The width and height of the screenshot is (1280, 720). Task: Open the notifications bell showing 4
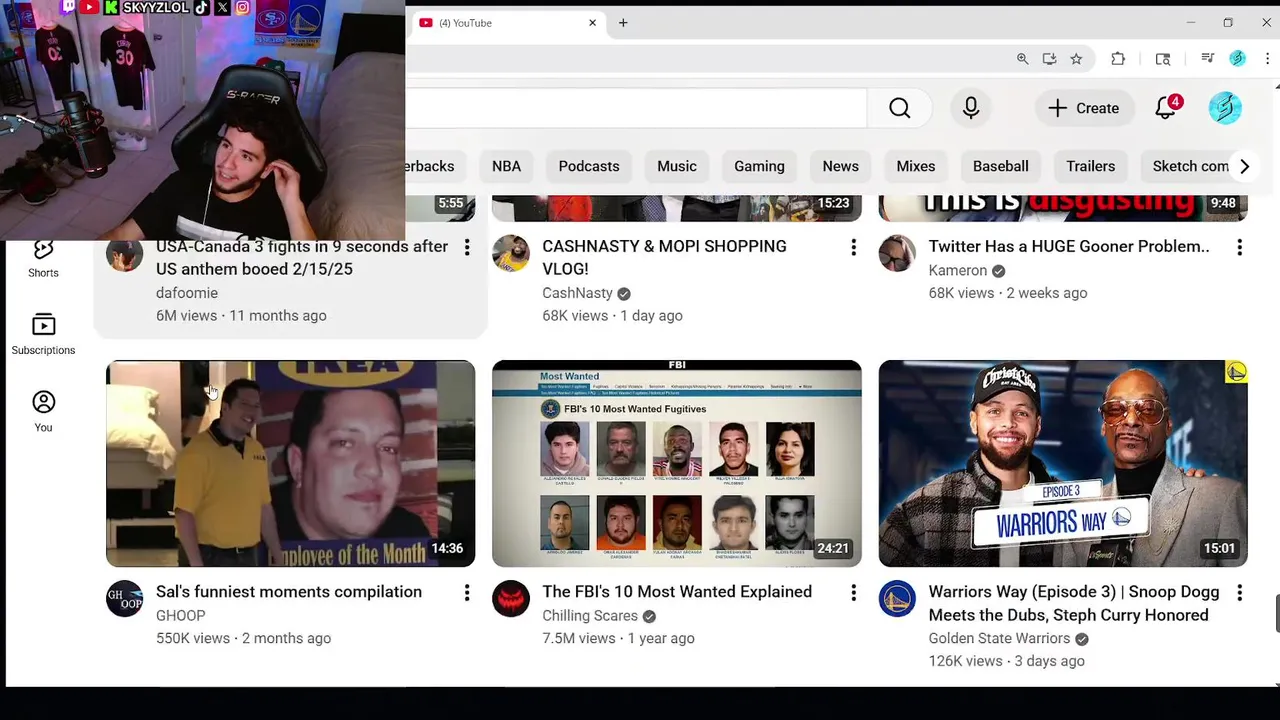click(1167, 108)
